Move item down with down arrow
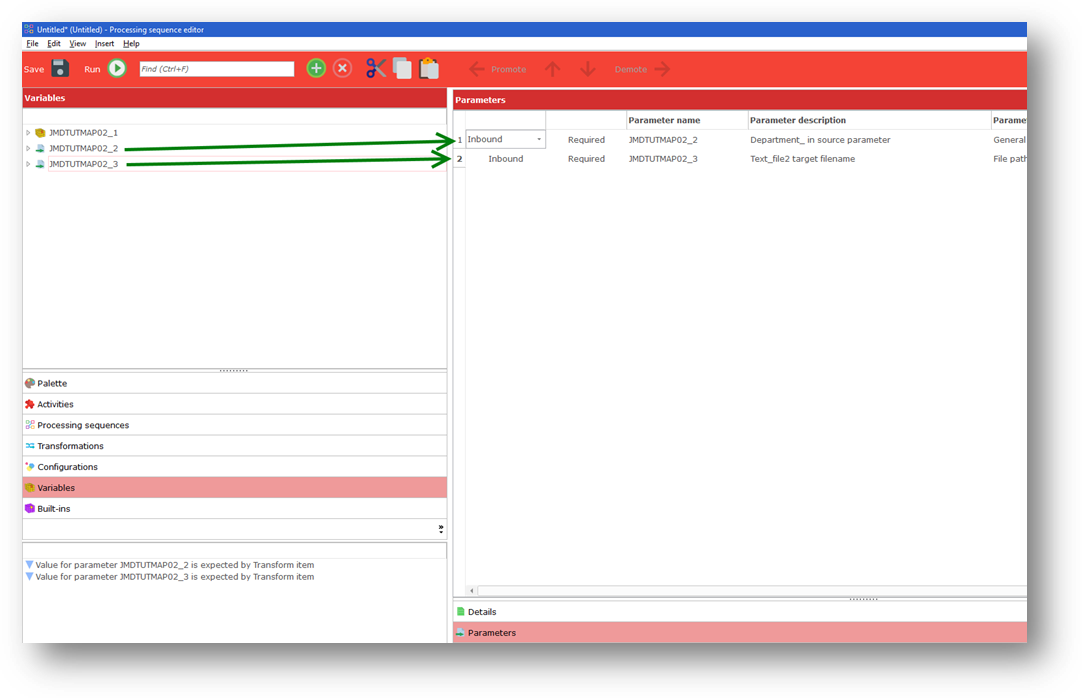The height and width of the screenshot is (698, 1082). (588, 69)
